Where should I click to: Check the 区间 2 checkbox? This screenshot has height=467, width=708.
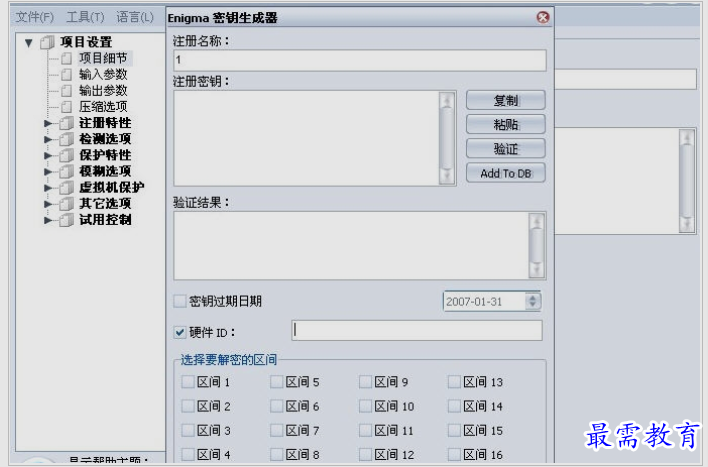[188, 406]
